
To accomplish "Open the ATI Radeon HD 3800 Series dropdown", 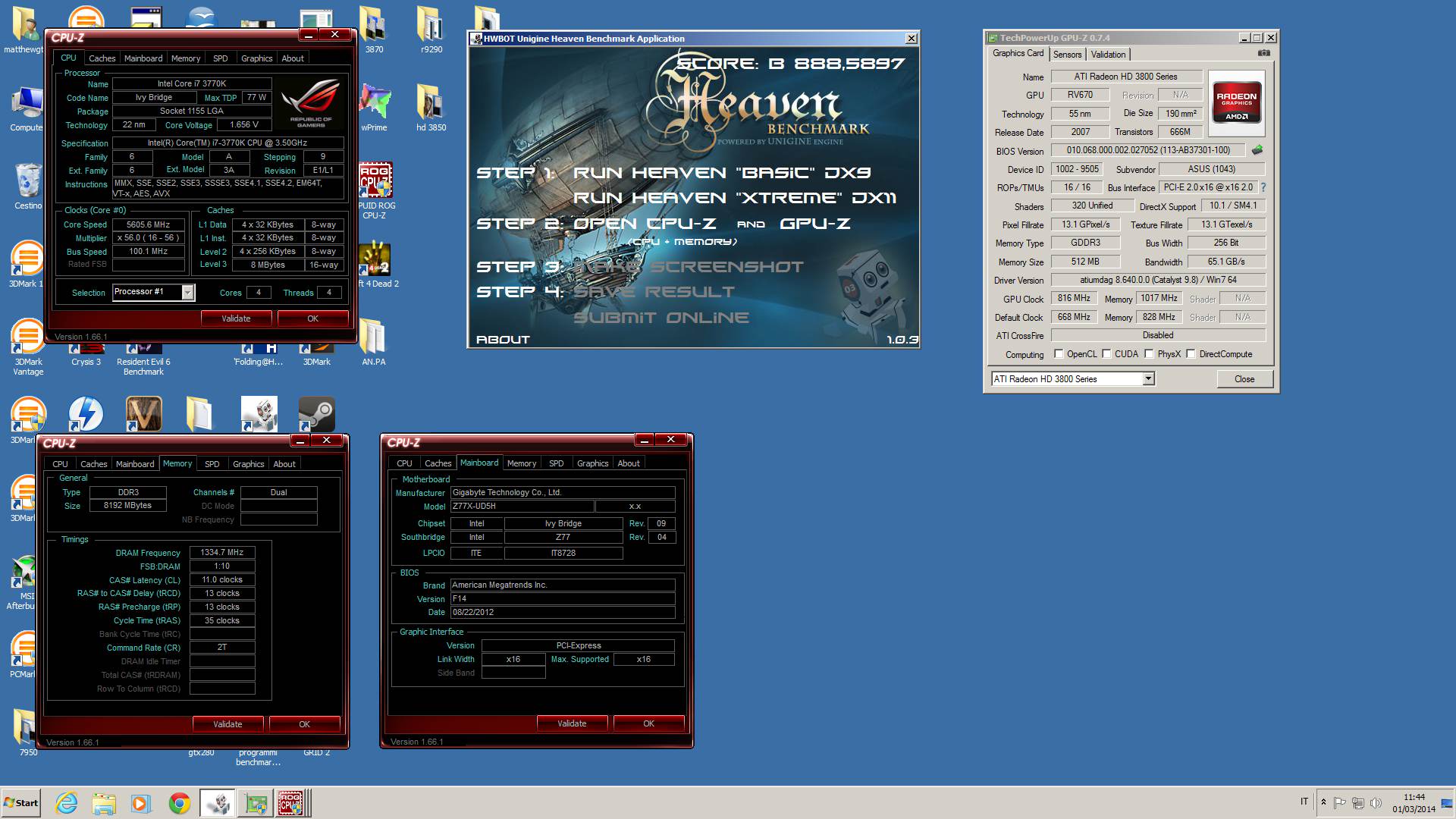I will 1148,378.
